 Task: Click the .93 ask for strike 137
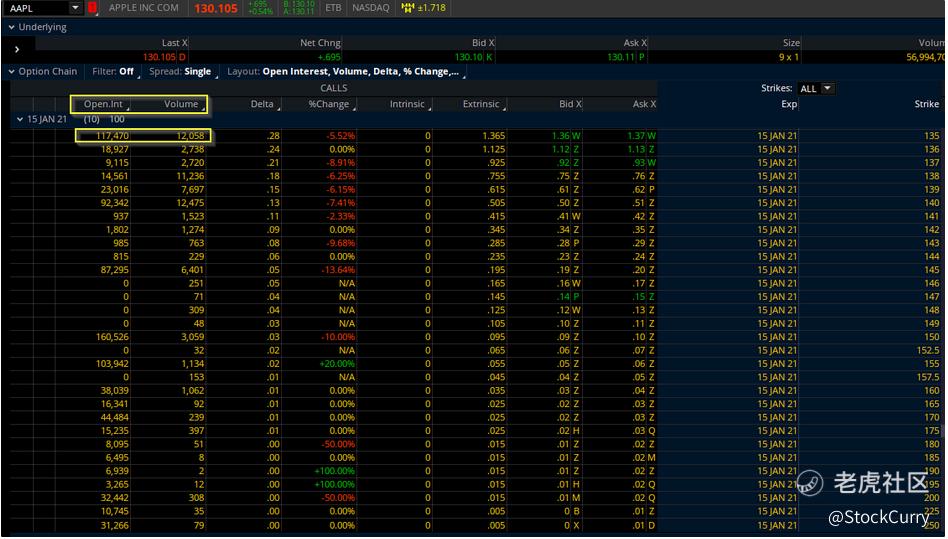tap(638, 163)
